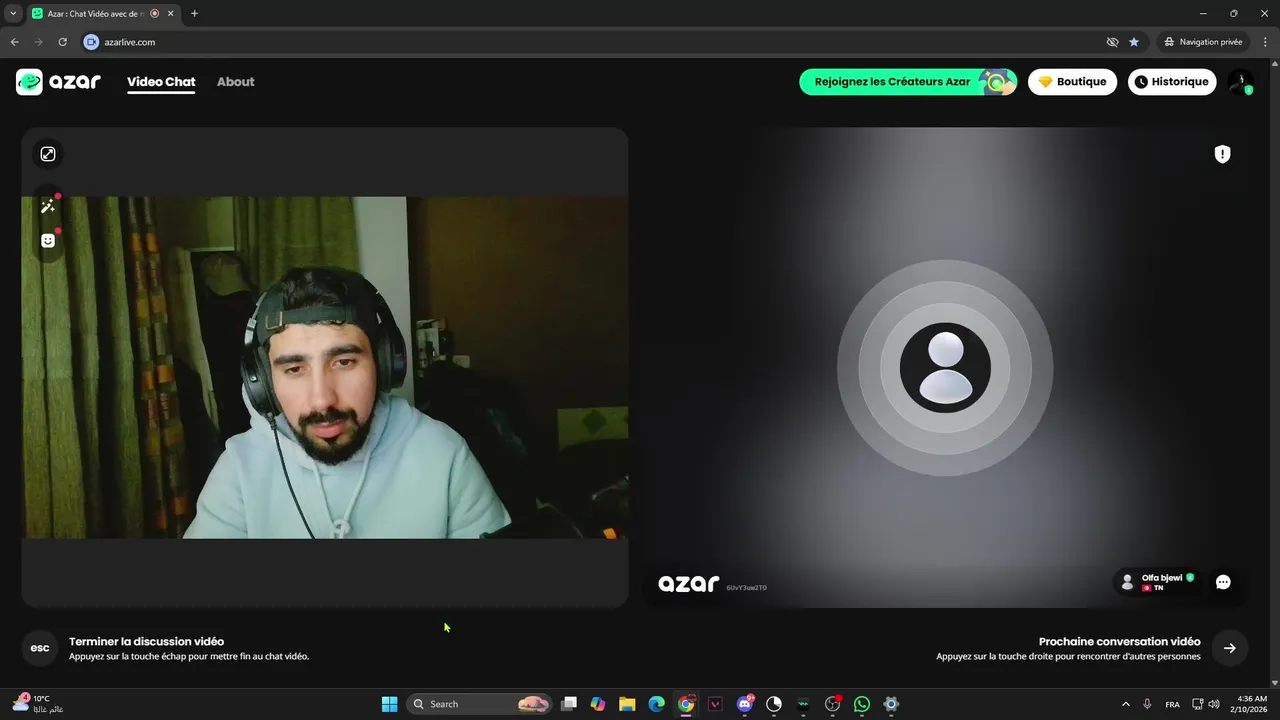This screenshot has width=1280, height=720.
Task: Open Chrome three-dot menu
Action: click(x=1265, y=42)
